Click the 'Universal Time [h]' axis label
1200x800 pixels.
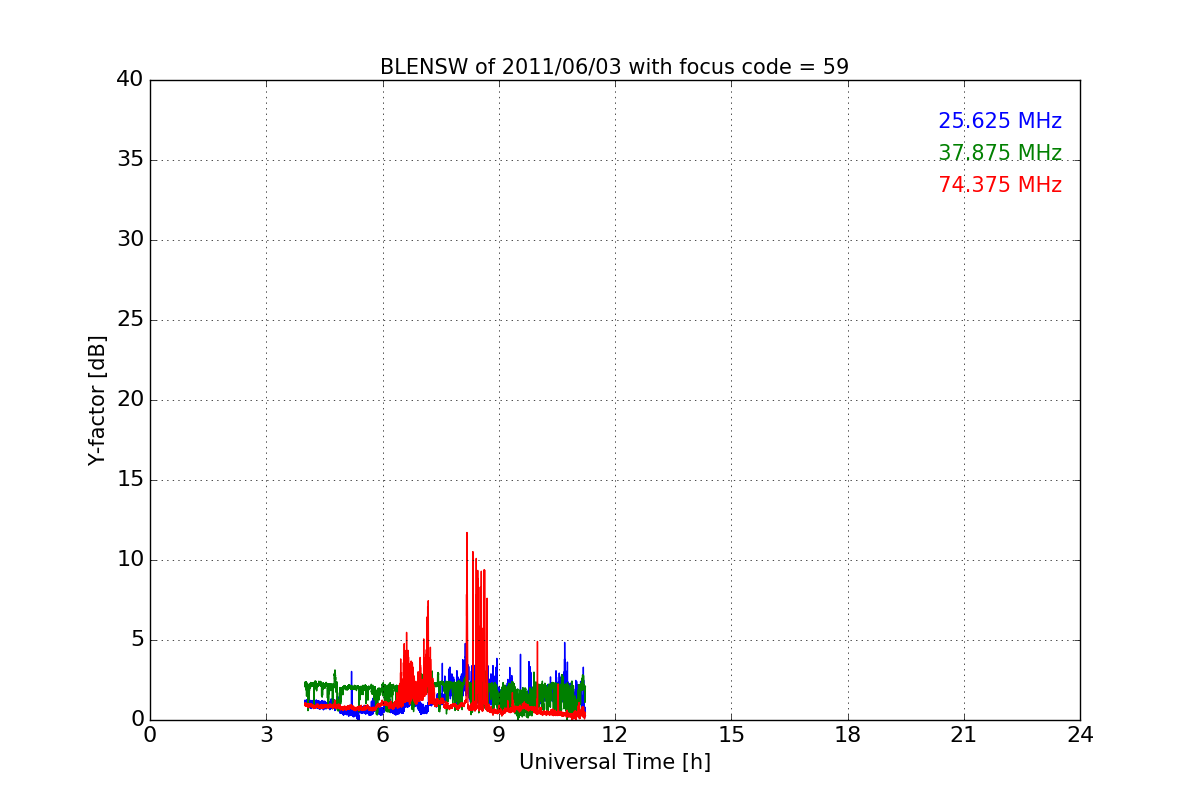(x=614, y=762)
